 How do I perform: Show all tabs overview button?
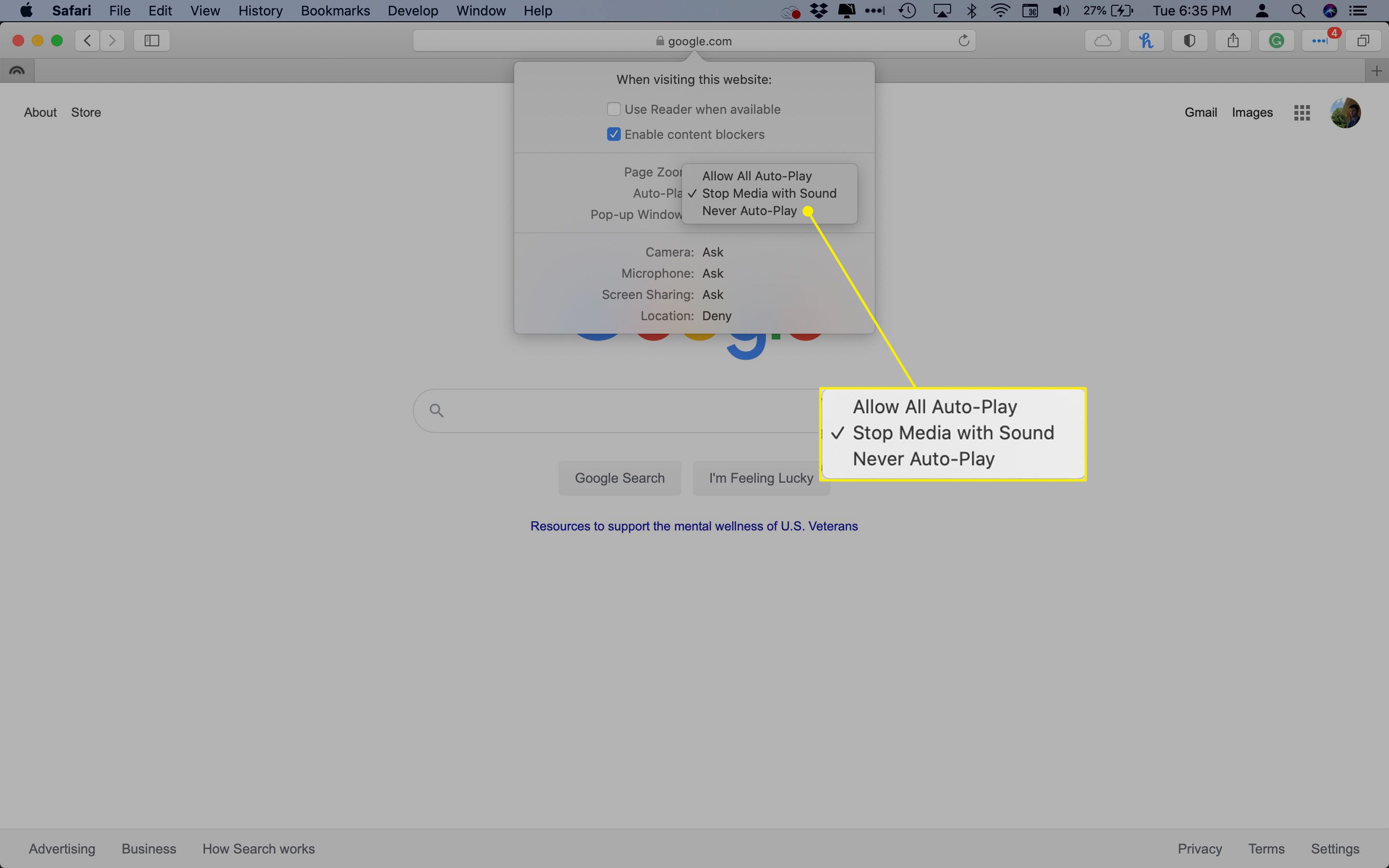(1363, 40)
